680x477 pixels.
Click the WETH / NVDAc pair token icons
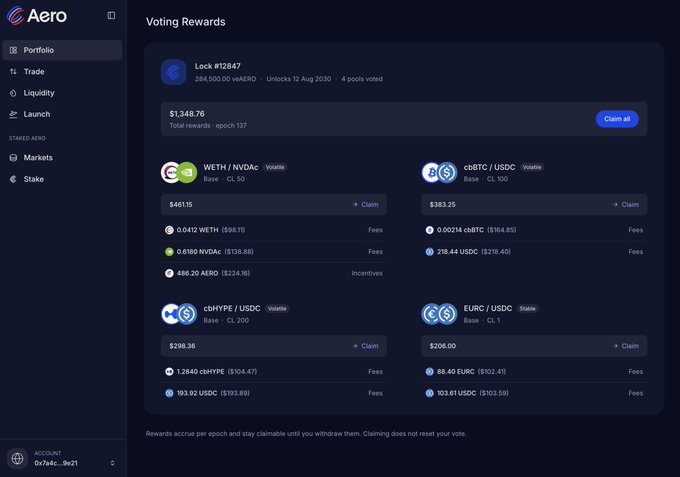pyautogui.click(x=179, y=173)
